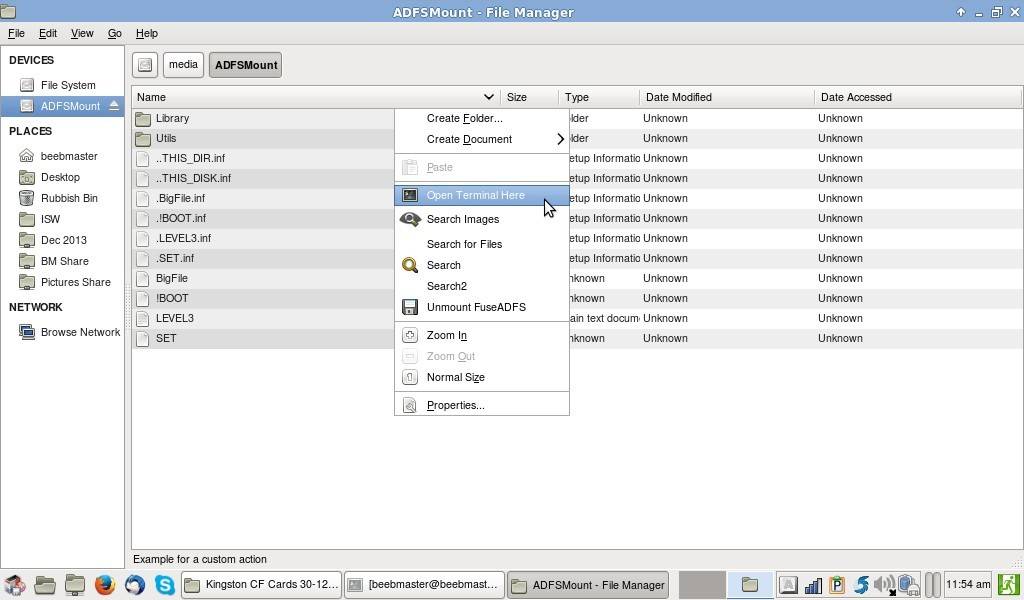Click the Open Terminal Here icon

410,195
